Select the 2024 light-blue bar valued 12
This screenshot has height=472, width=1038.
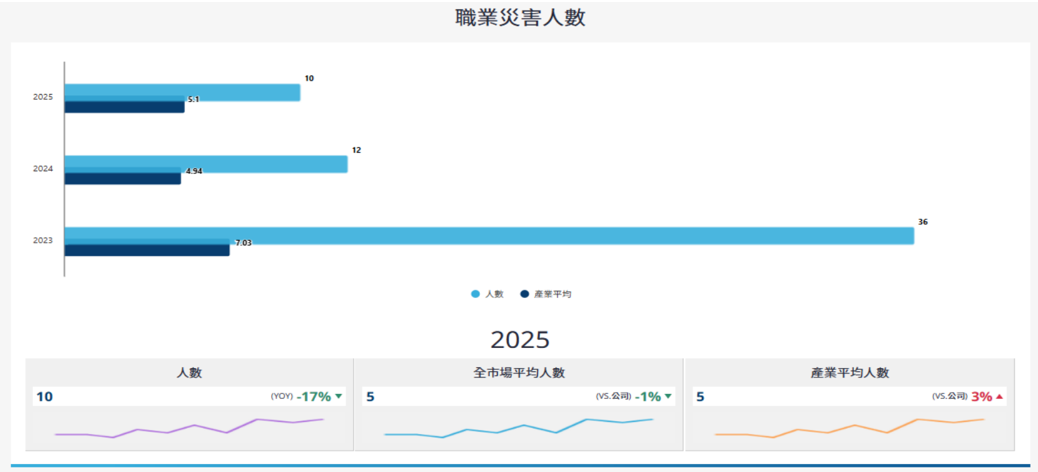pyautogui.click(x=206, y=162)
